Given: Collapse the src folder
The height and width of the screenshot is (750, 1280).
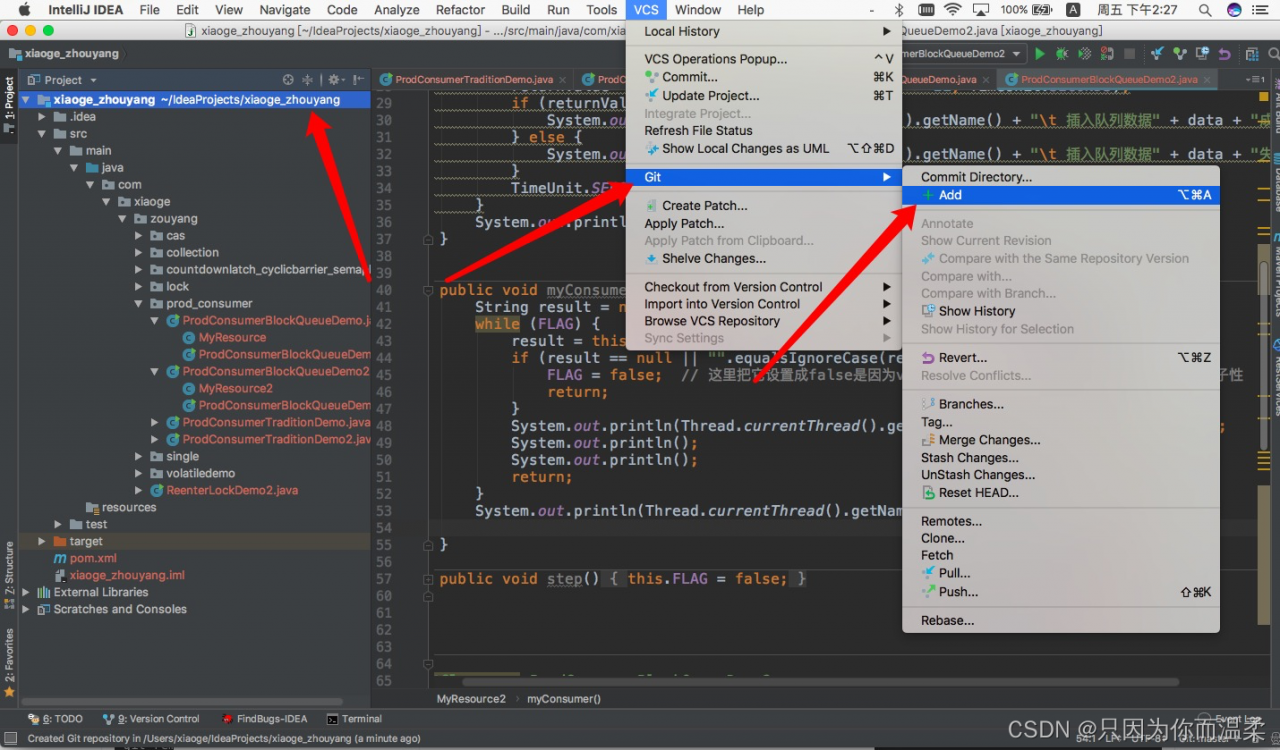Looking at the screenshot, I should [42, 134].
